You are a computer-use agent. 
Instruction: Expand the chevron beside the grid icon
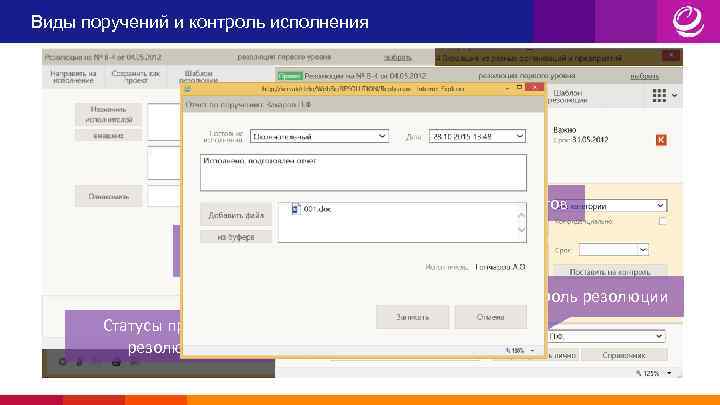[675, 96]
